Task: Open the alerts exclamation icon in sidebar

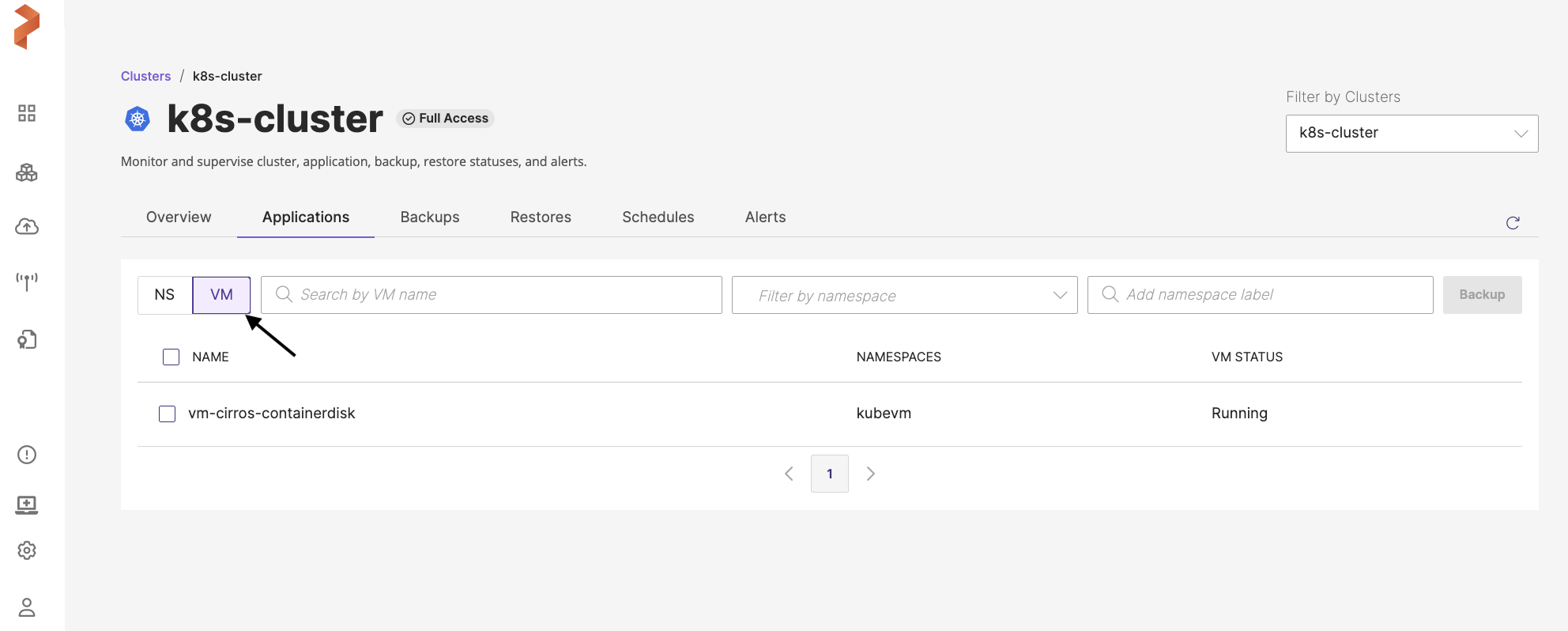Action: click(x=27, y=455)
